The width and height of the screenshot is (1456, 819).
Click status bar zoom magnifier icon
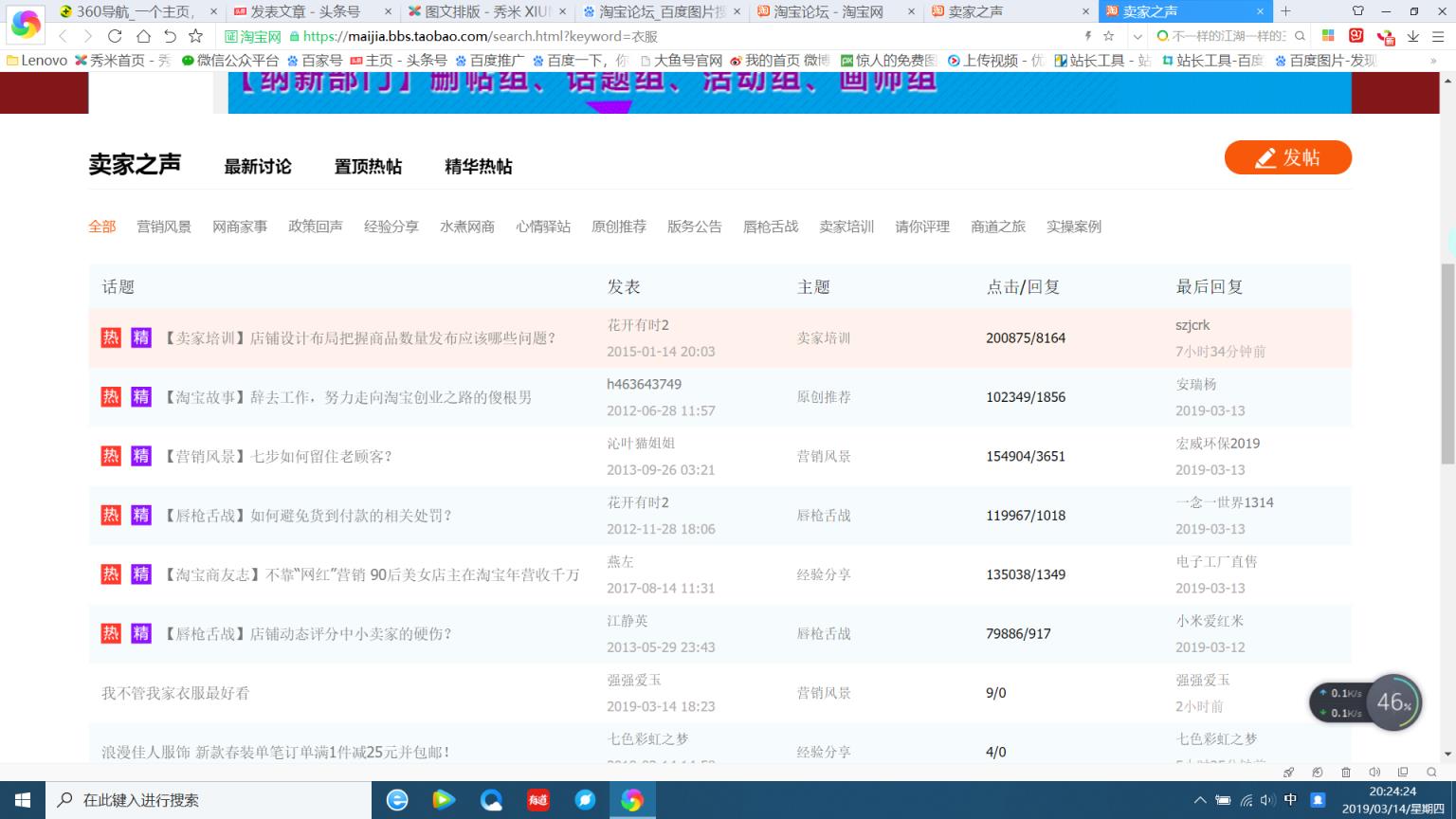pyautogui.click(x=1431, y=773)
